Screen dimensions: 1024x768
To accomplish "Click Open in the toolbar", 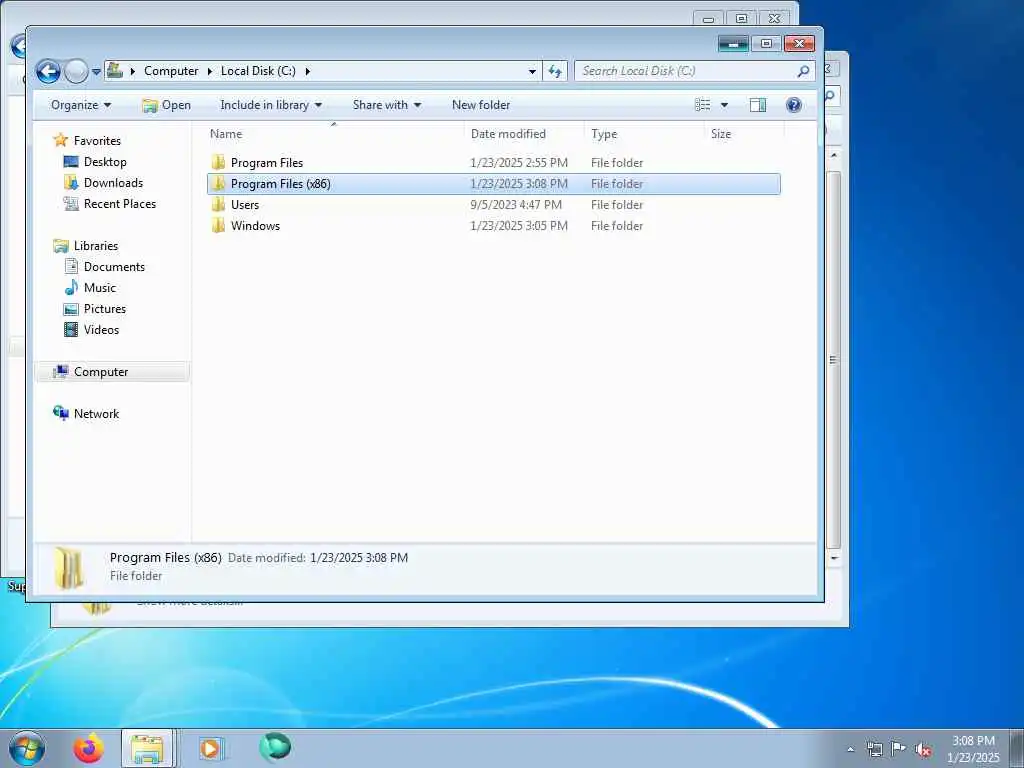I will click(167, 105).
